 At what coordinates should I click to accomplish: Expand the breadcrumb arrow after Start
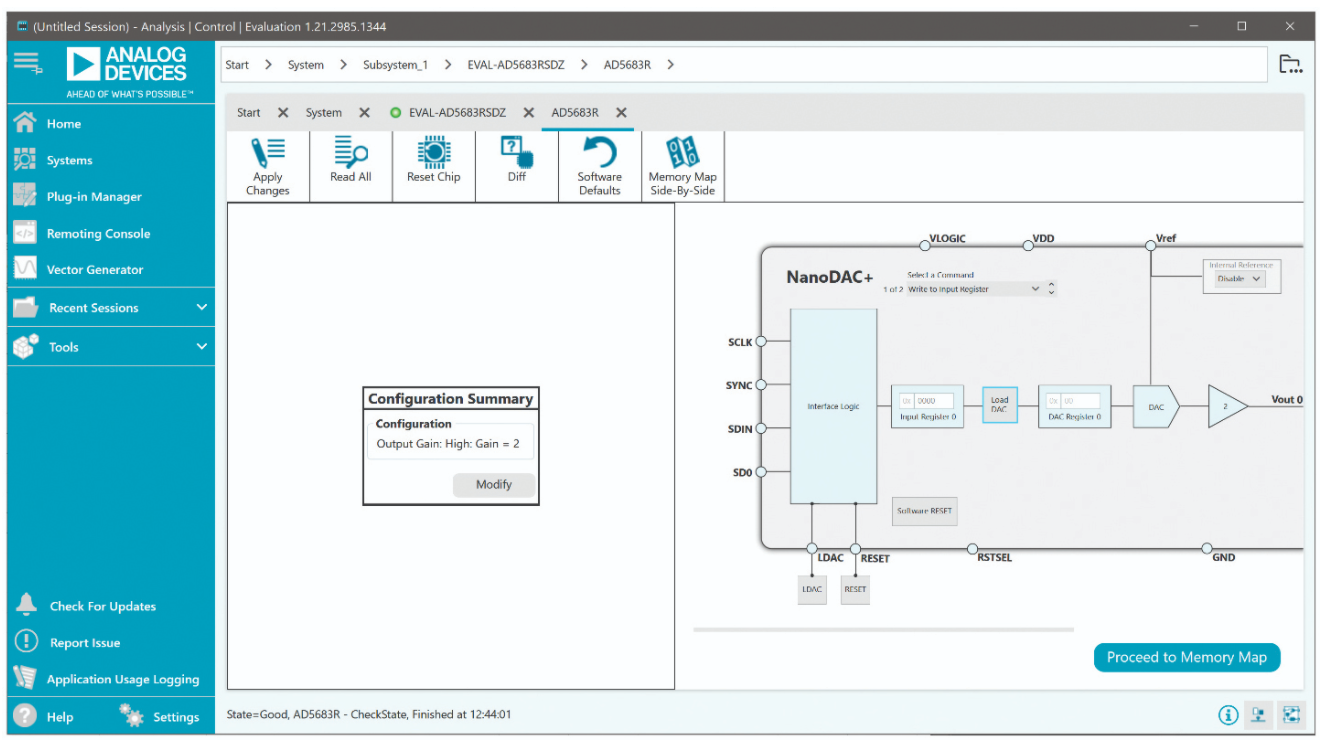click(x=268, y=65)
